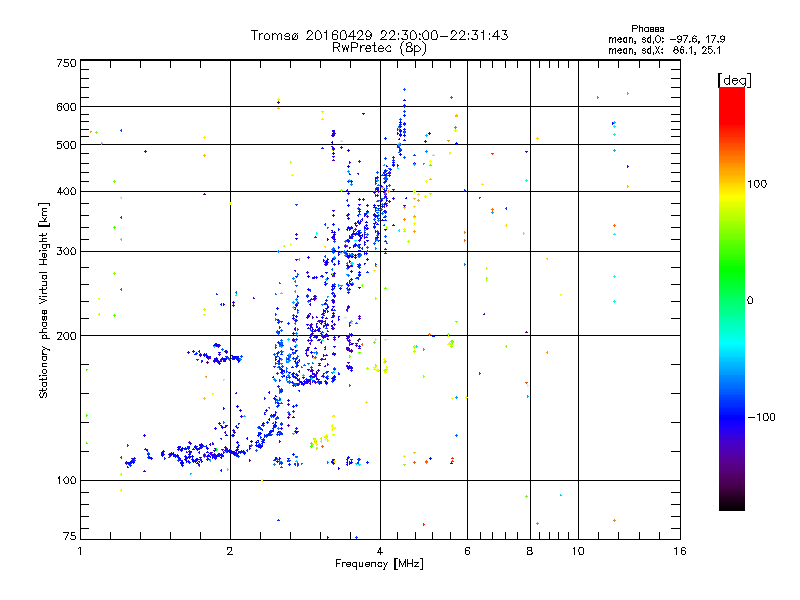Click the x-axis tick label "4"
Screen dimensions: 800x600
(x=380, y=551)
